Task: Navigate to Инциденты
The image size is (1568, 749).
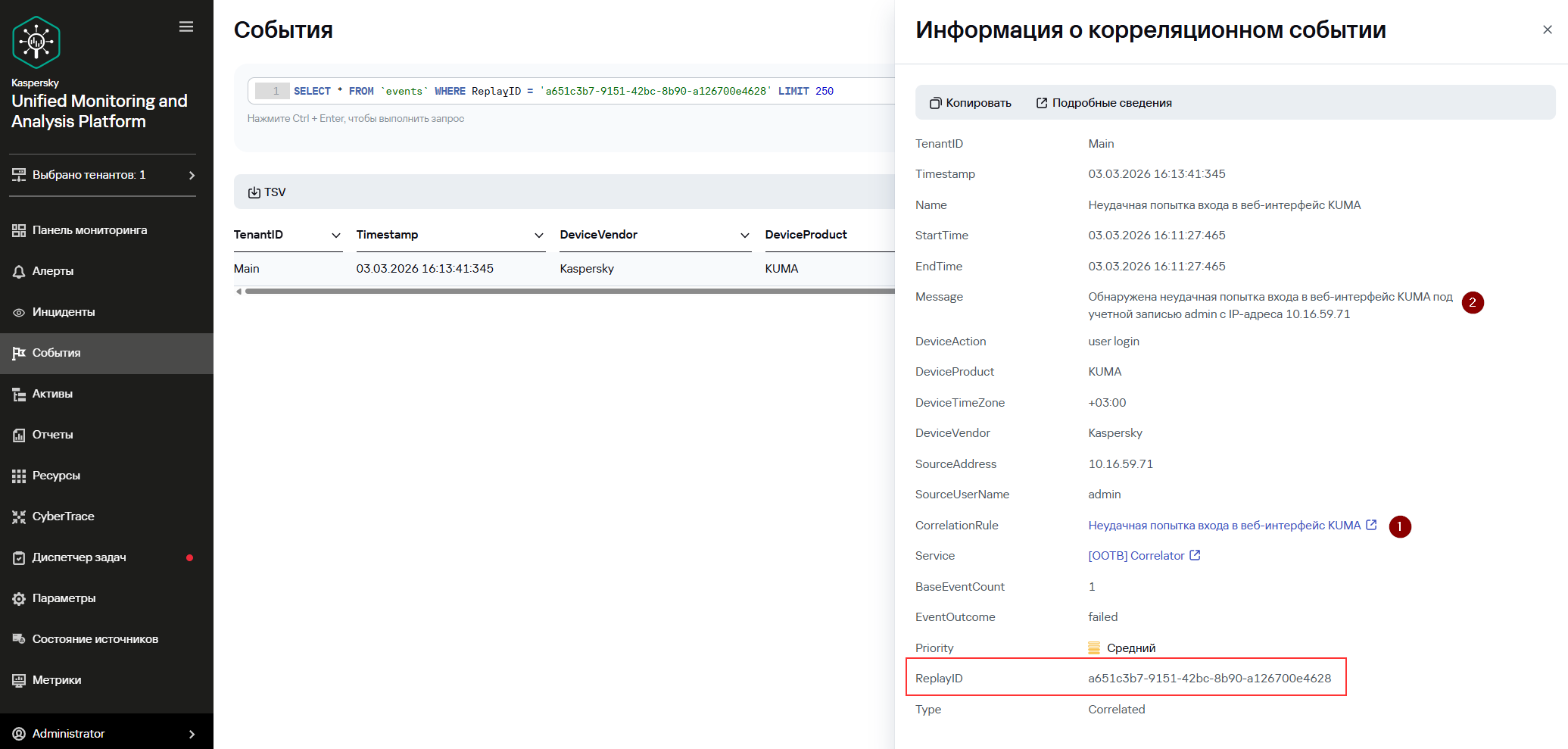Action: pyautogui.click(x=107, y=312)
